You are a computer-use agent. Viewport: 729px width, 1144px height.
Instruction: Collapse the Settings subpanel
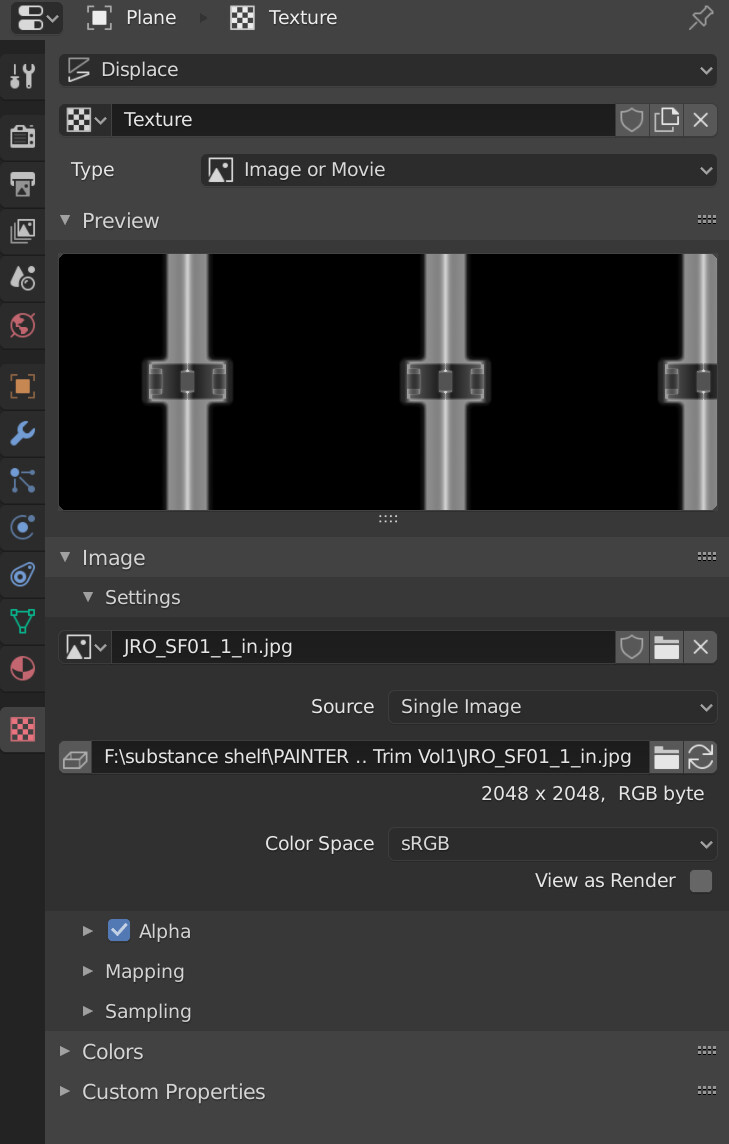(88, 597)
